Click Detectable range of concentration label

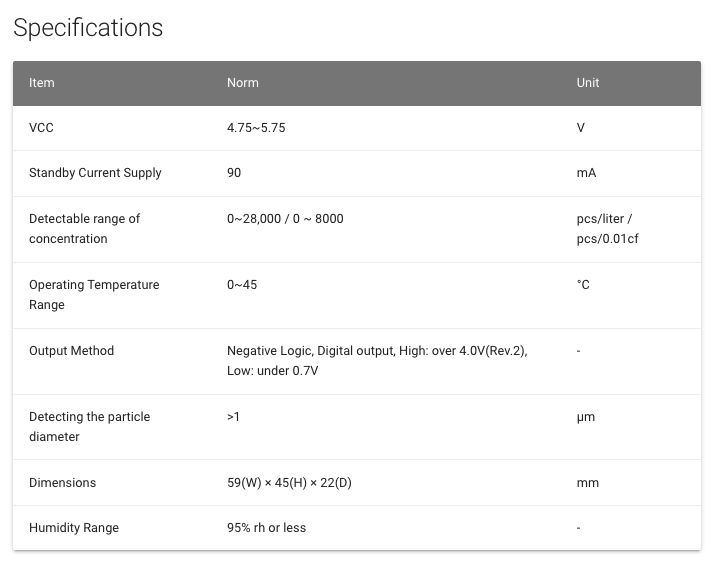click(x=84, y=228)
